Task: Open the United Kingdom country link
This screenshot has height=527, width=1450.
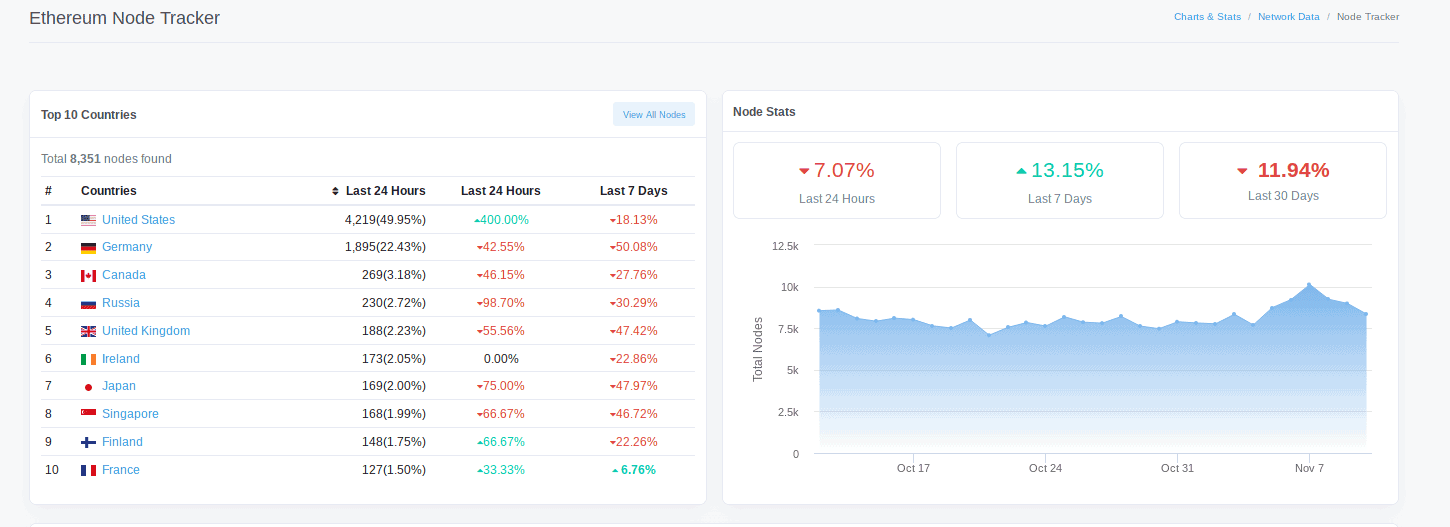Action: click(146, 331)
